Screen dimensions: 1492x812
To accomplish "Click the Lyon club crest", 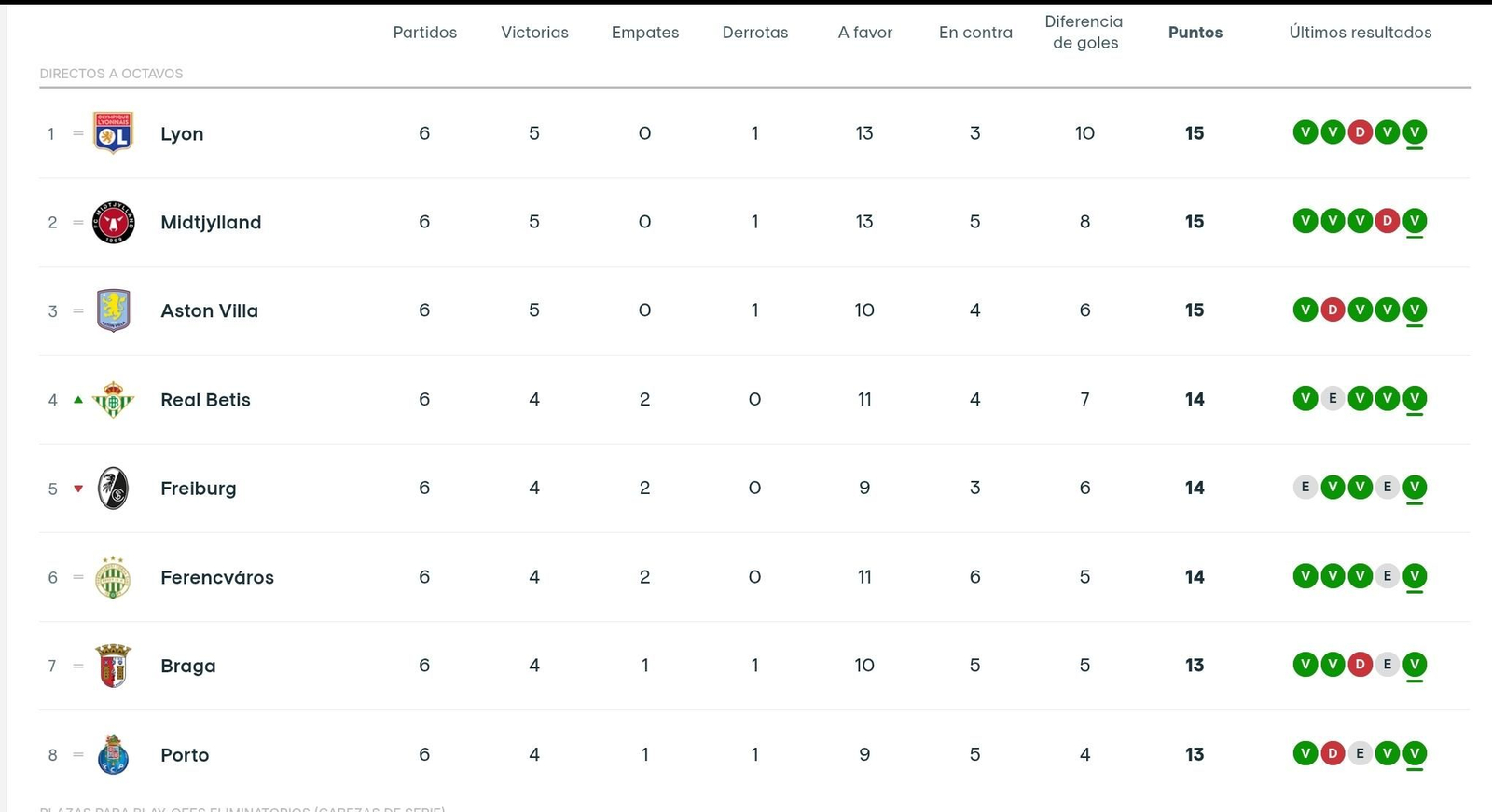I will (x=113, y=132).
